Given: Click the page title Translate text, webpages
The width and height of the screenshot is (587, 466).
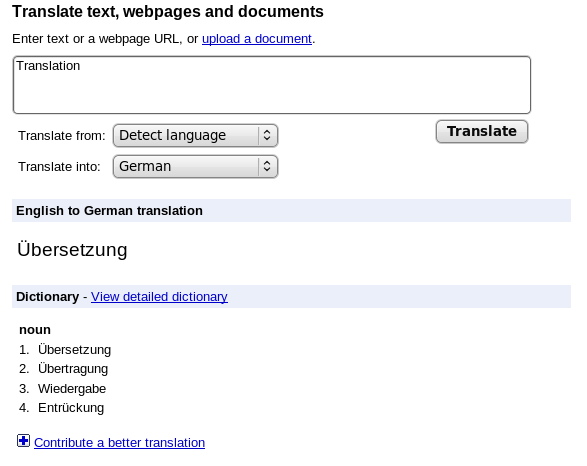Looking at the screenshot, I should 168,12.
